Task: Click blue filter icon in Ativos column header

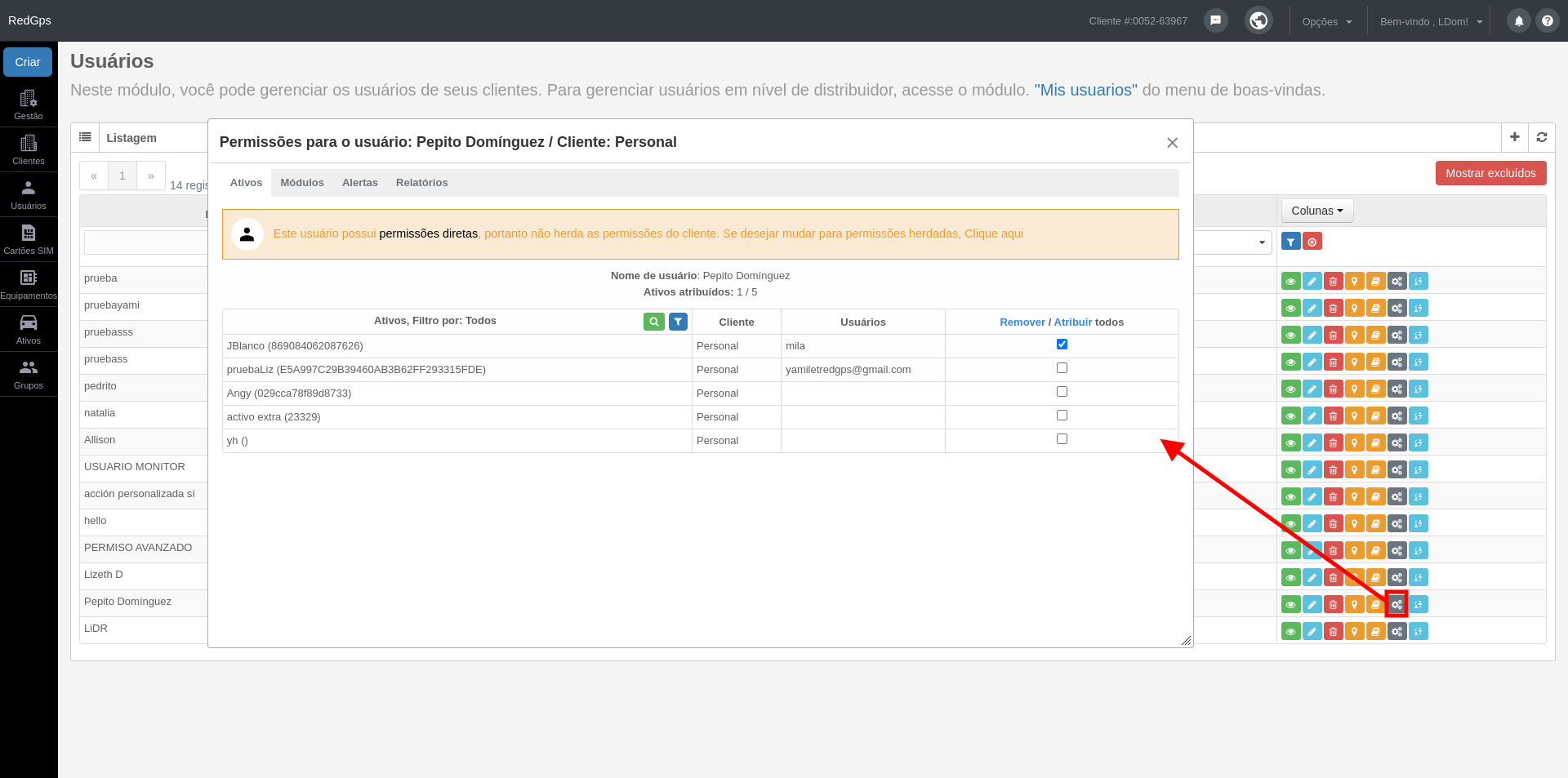Action: click(678, 322)
